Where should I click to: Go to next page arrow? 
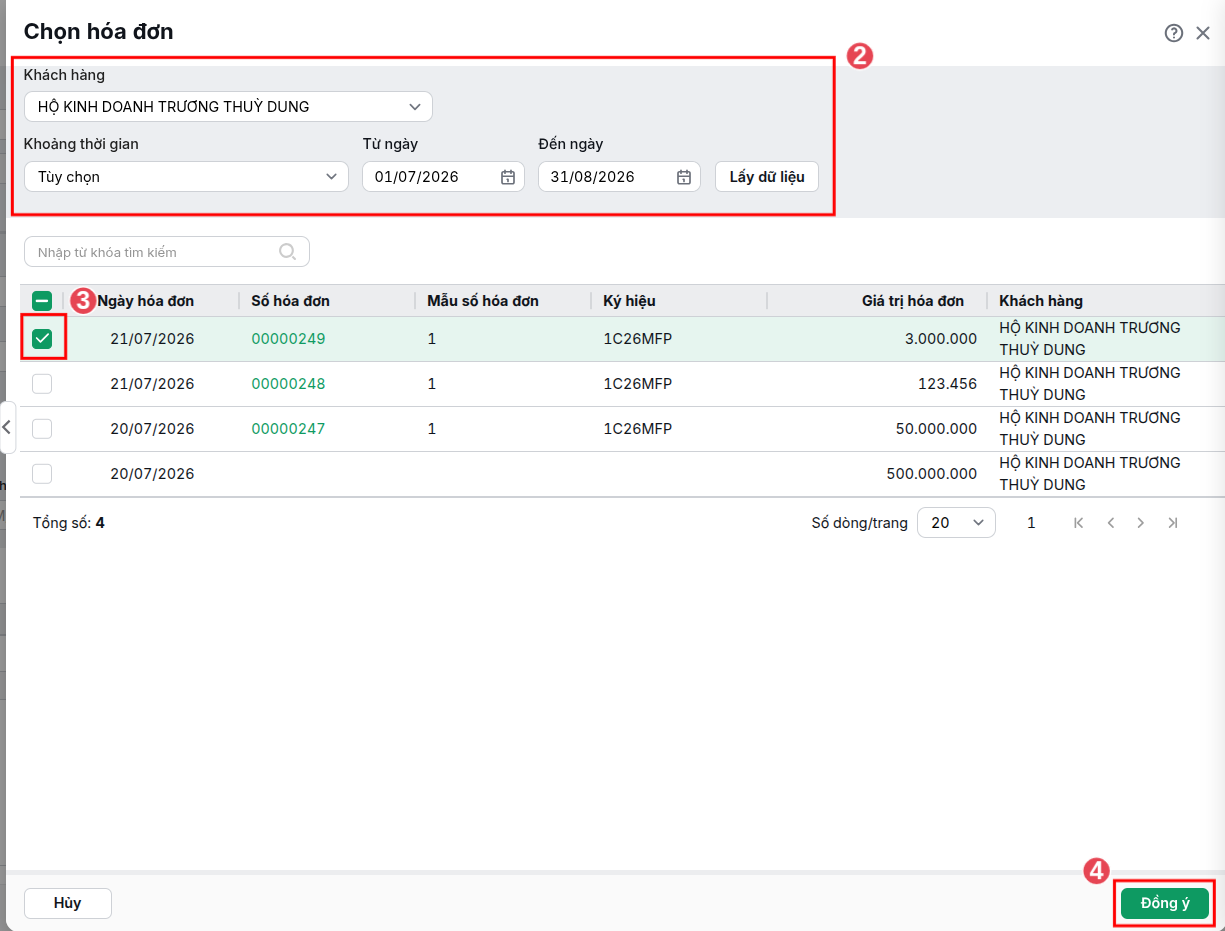pos(1141,523)
